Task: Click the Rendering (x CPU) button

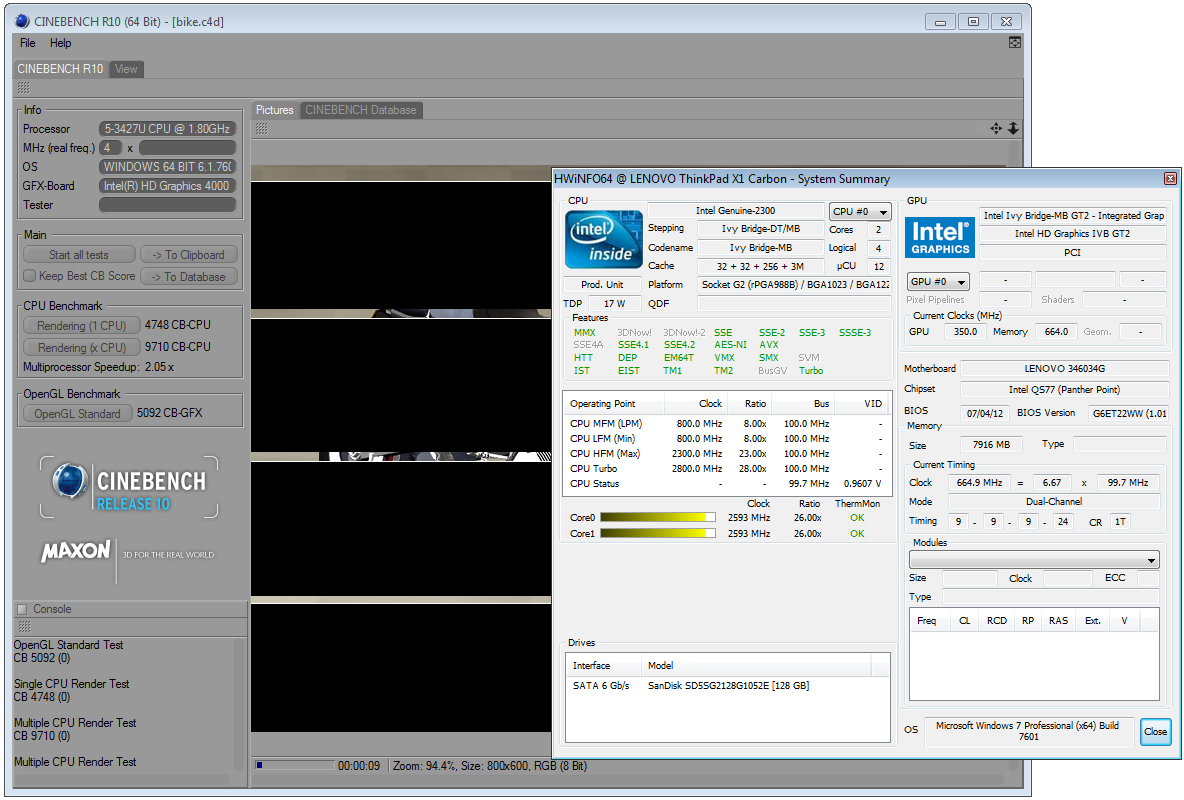Action: click(x=81, y=347)
